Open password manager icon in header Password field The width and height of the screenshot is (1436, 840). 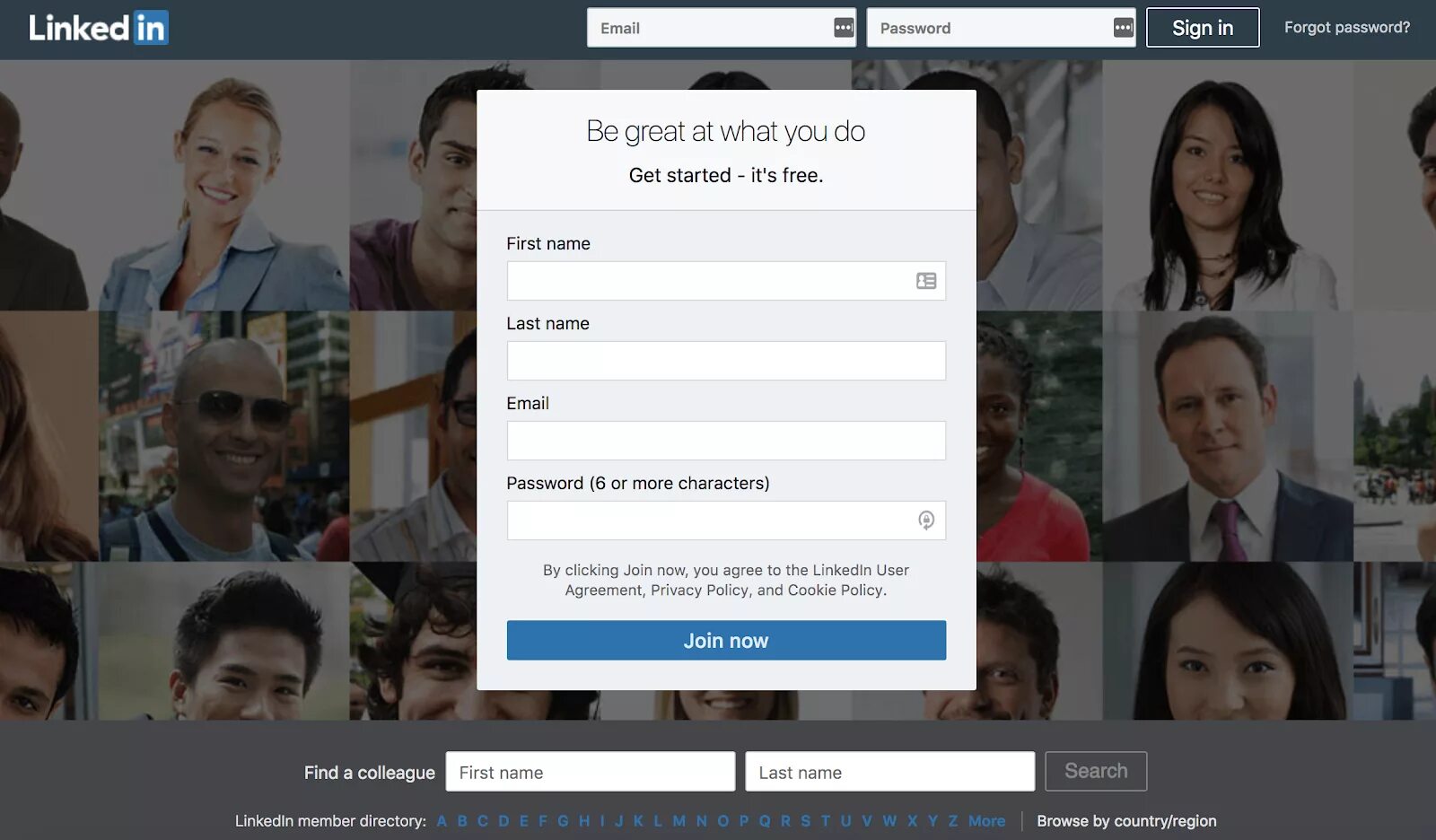tap(1123, 28)
